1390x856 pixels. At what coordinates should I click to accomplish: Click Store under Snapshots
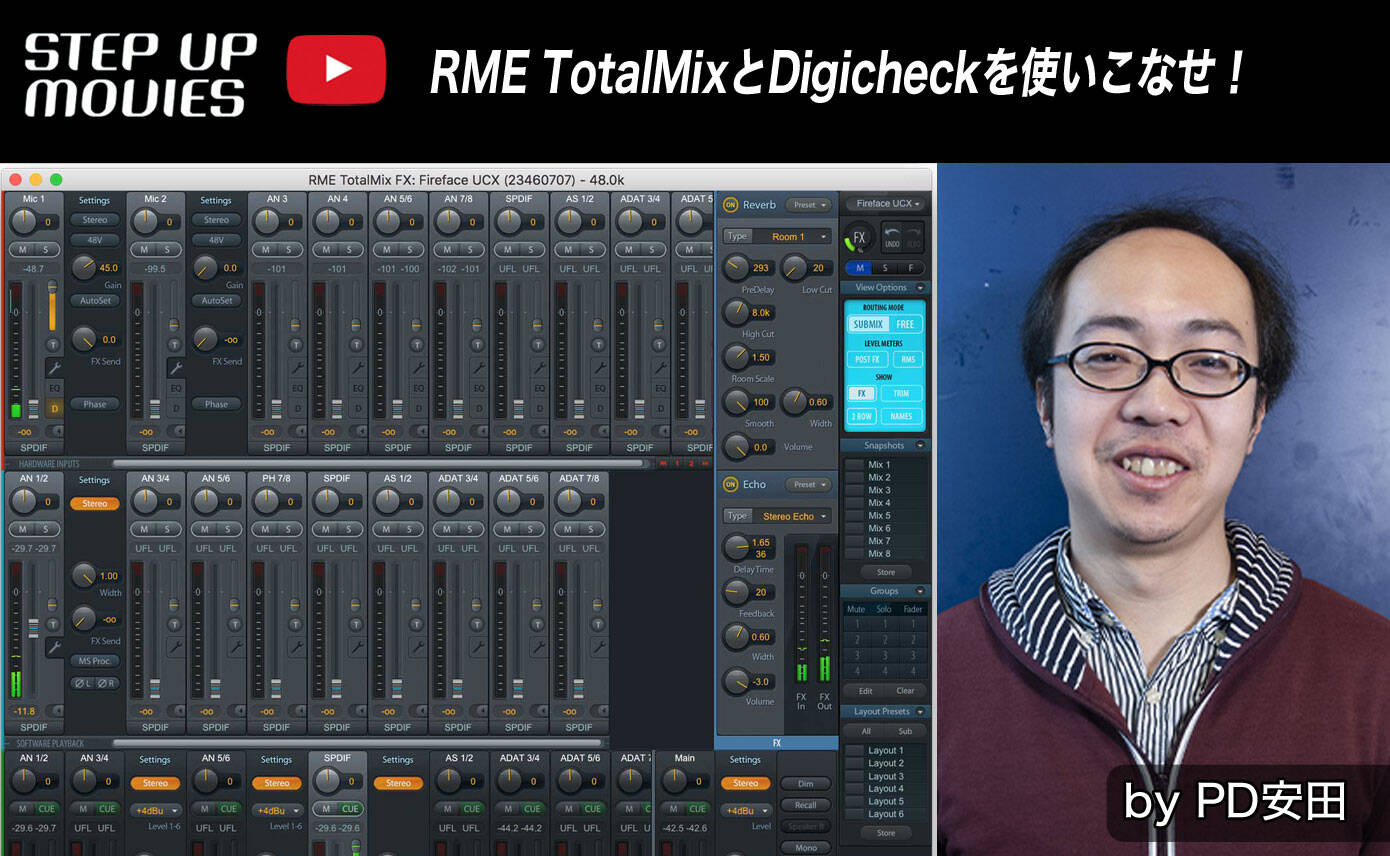(x=886, y=572)
